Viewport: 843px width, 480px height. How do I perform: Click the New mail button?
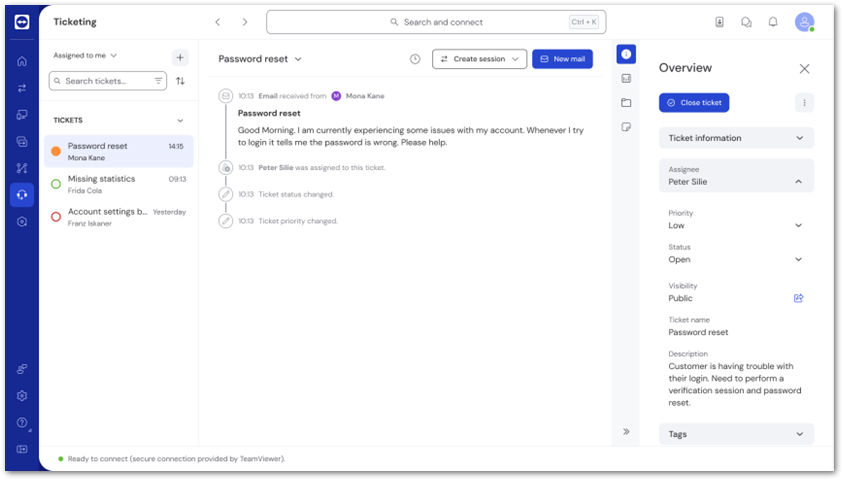click(x=562, y=59)
